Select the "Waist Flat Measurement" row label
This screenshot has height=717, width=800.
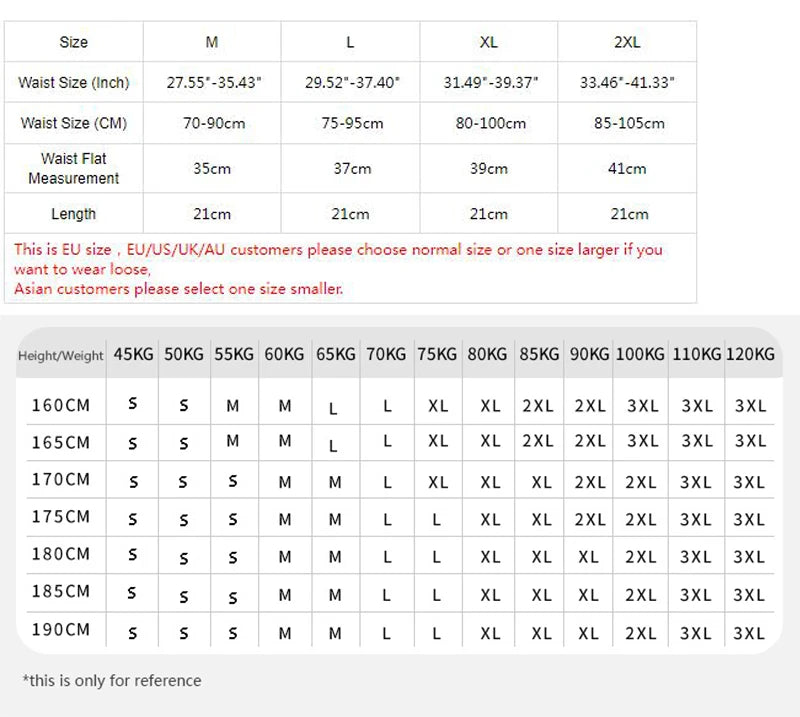pos(74,168)
